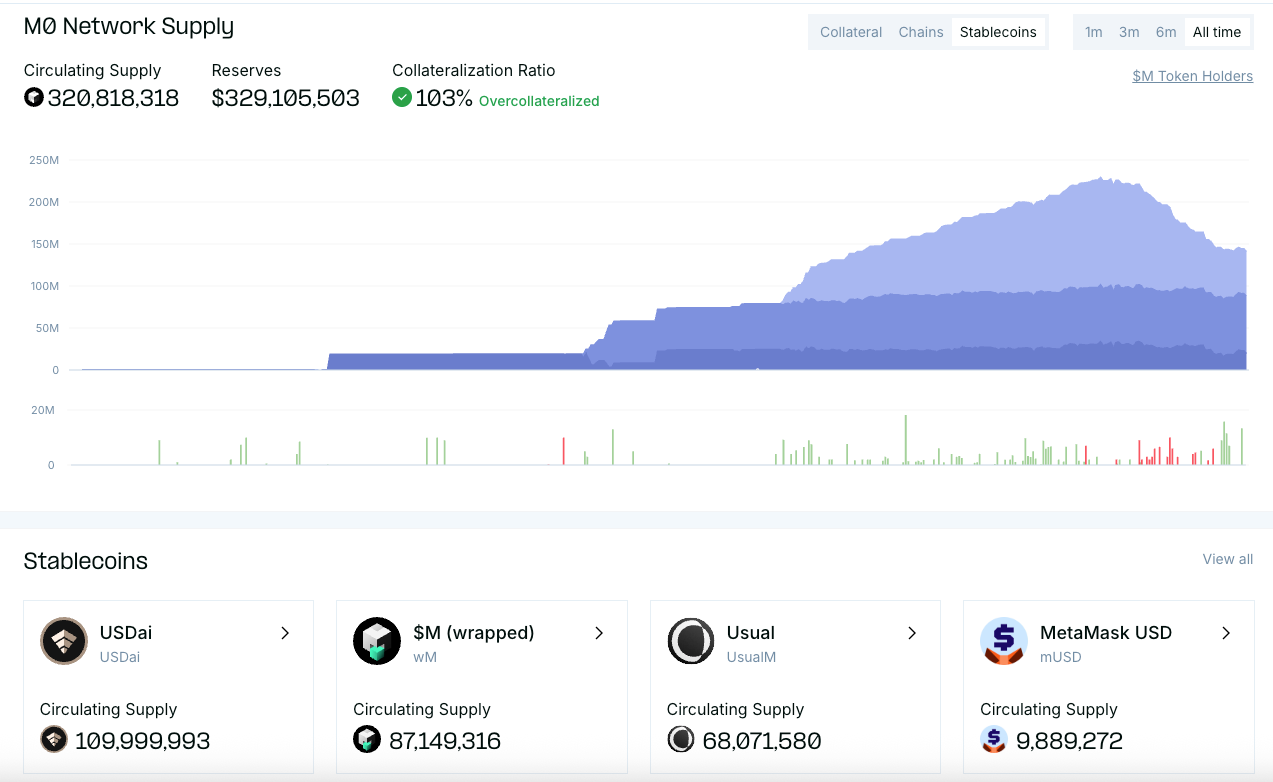Click View all stablecoins link
Screen dimensions: 1273x782
pyautogui.click(x=1228, y=559)
